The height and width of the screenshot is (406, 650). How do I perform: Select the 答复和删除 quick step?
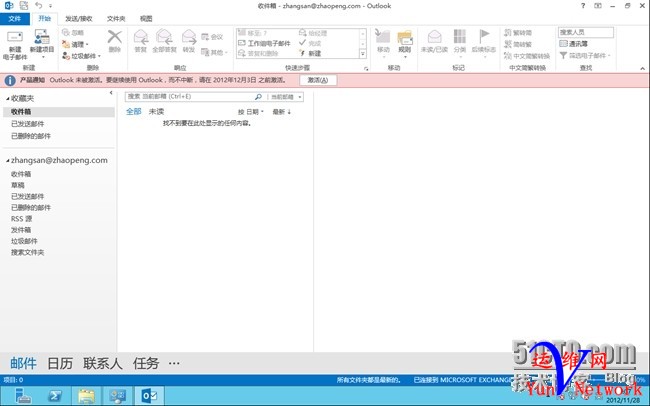coord(259,53)
